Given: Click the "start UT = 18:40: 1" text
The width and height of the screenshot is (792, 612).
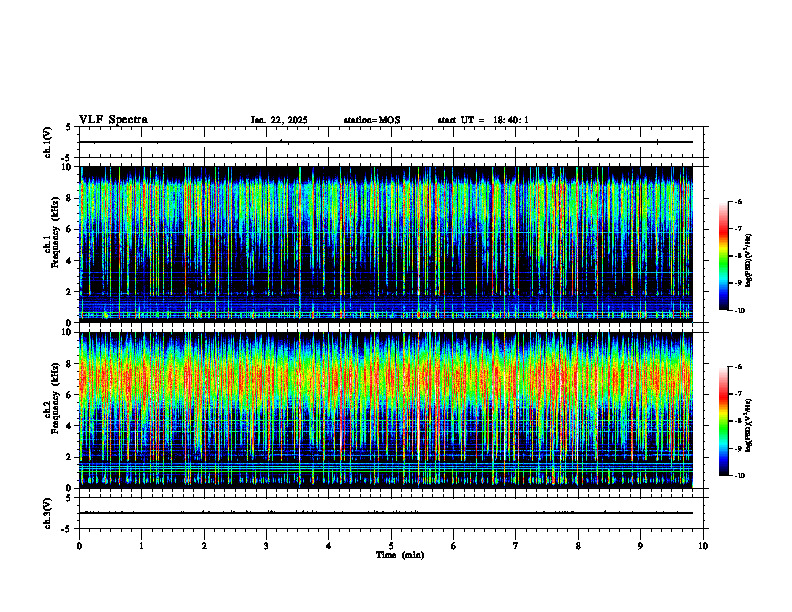Looking at the screenshot, I should click(483, 120).
